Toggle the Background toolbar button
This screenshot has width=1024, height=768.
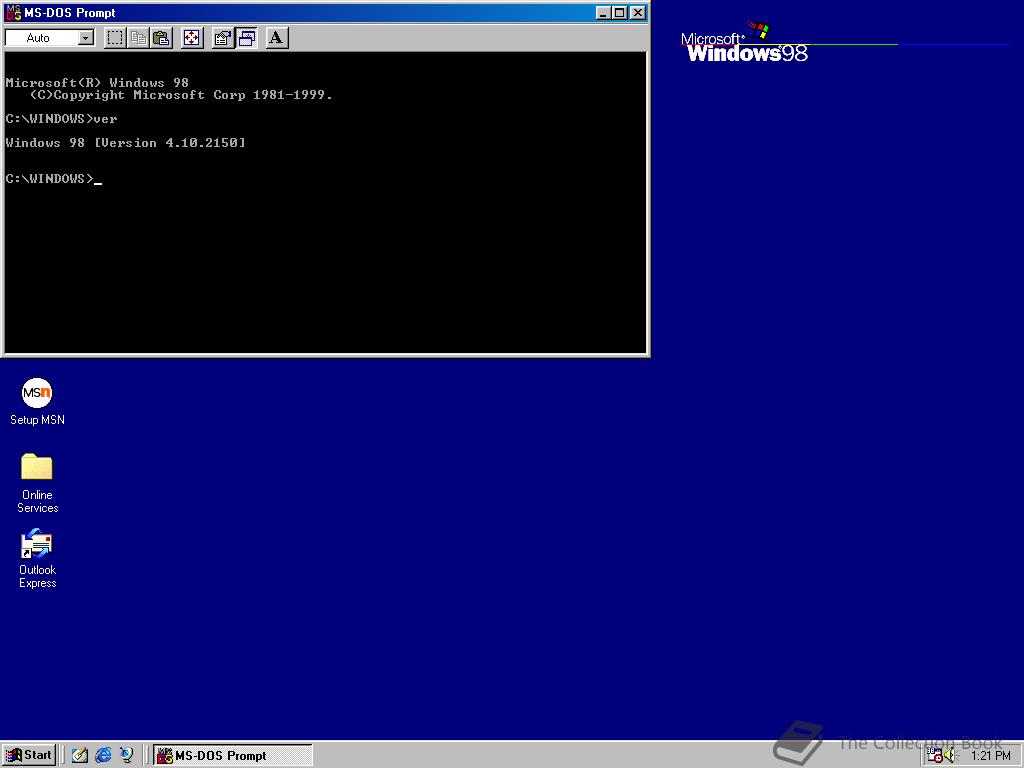coord(246,38)
